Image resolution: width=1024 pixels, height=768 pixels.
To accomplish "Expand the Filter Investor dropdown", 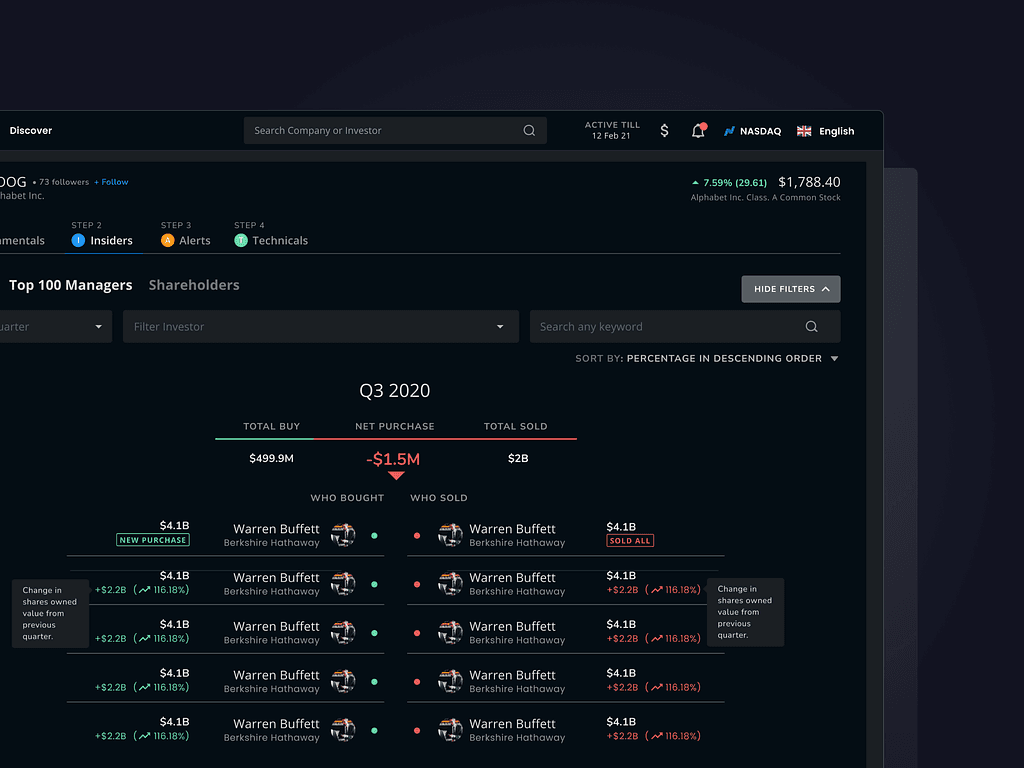I will 500,327.
